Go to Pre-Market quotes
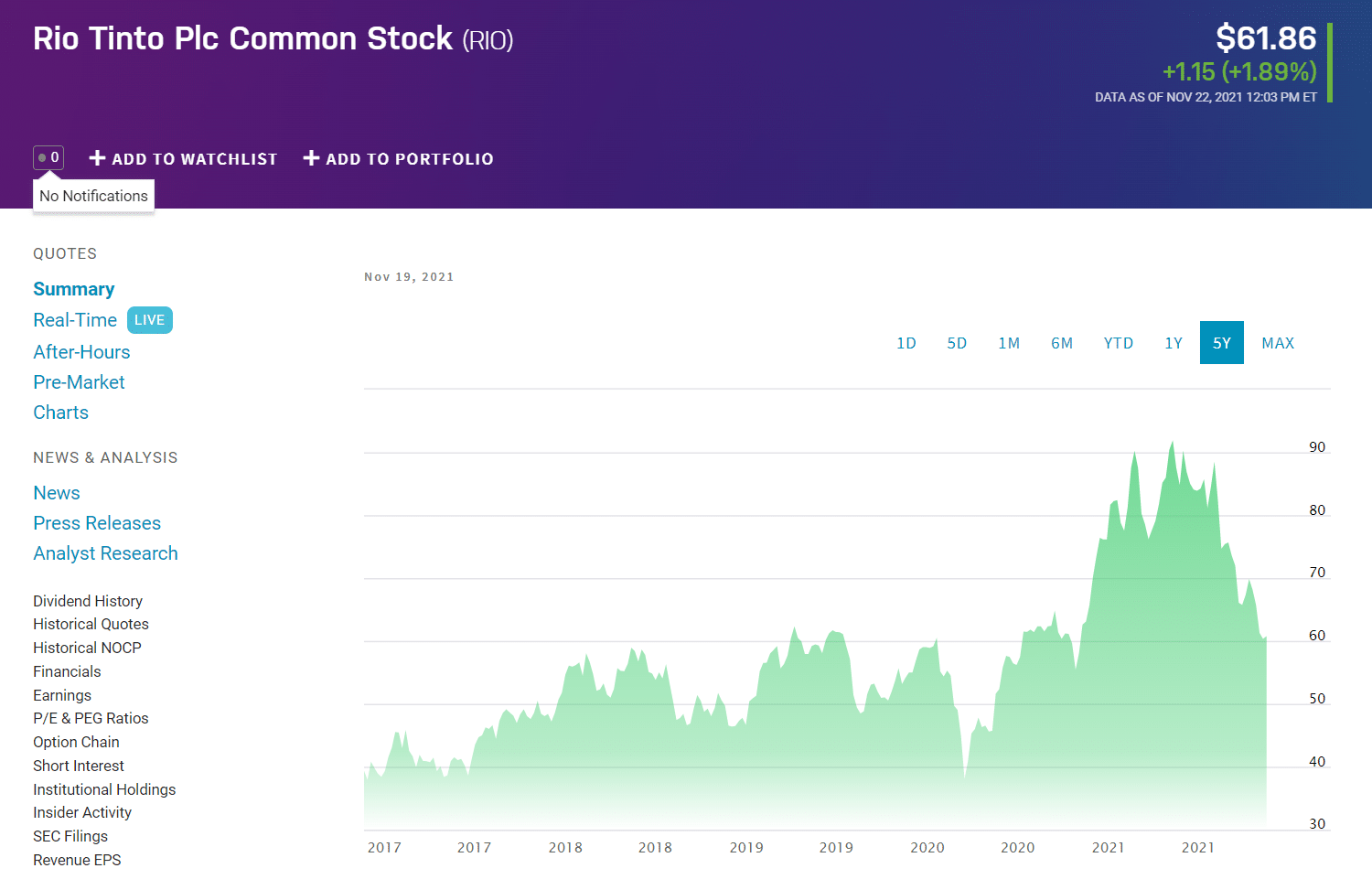 click(79, 382)
